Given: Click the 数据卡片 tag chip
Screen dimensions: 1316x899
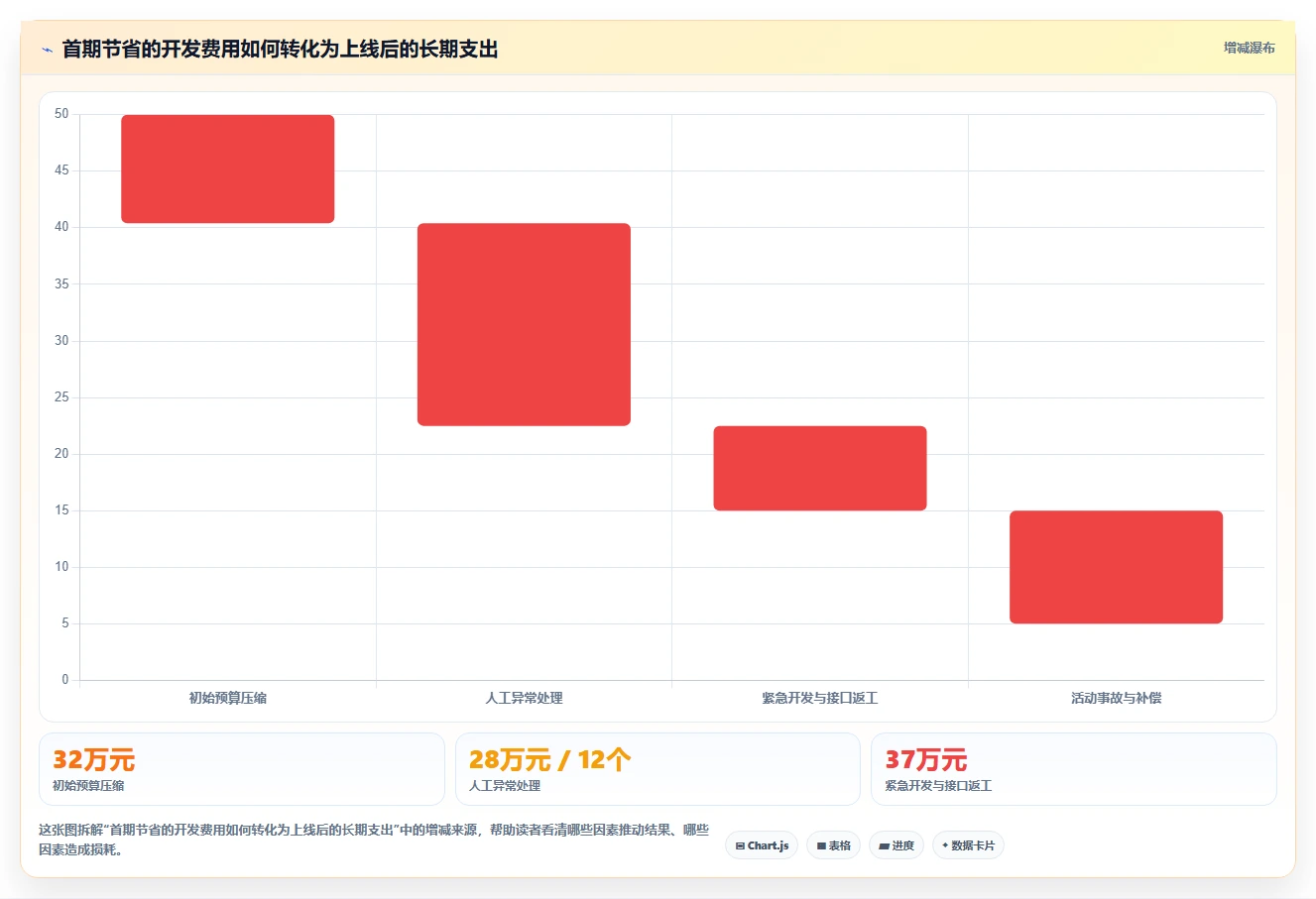Looking at the screenshot, I should [x=968, y=845].
